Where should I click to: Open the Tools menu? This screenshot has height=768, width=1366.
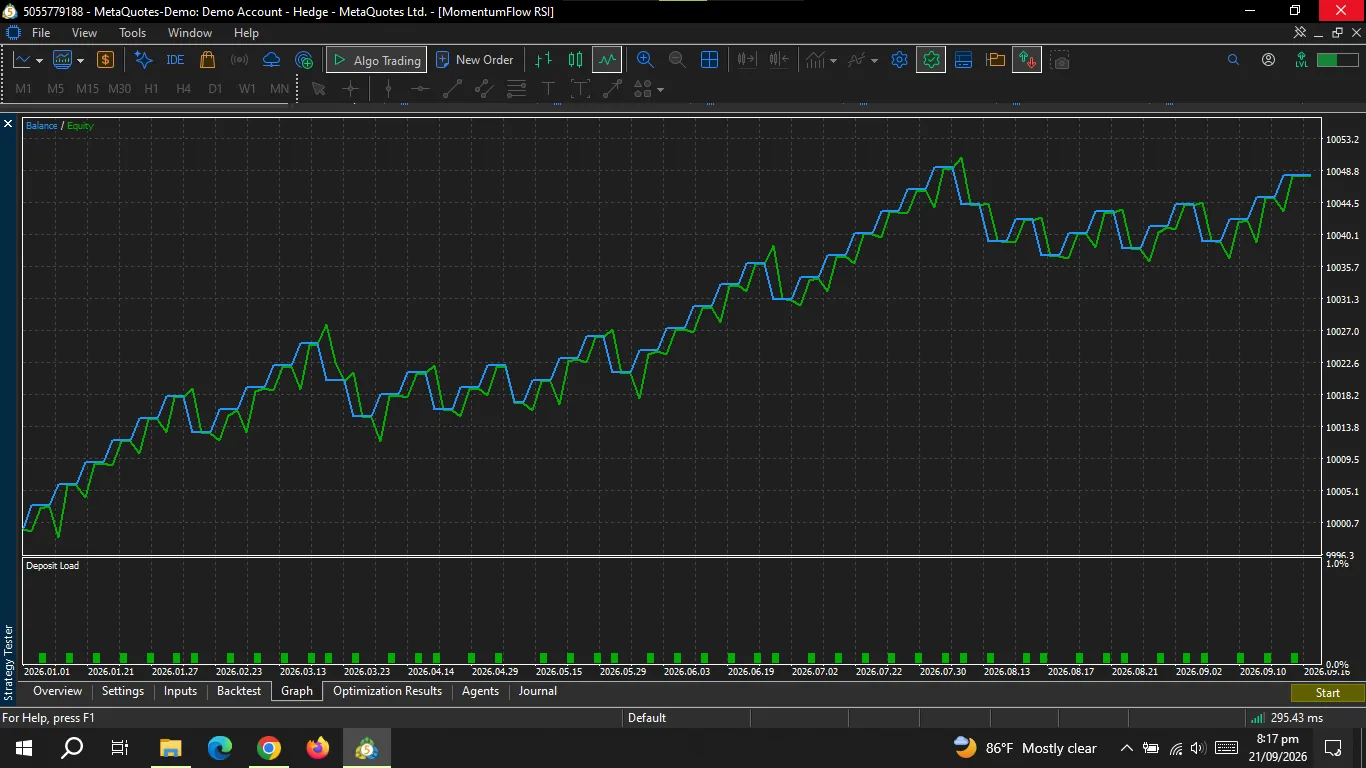tap(132, 33)
